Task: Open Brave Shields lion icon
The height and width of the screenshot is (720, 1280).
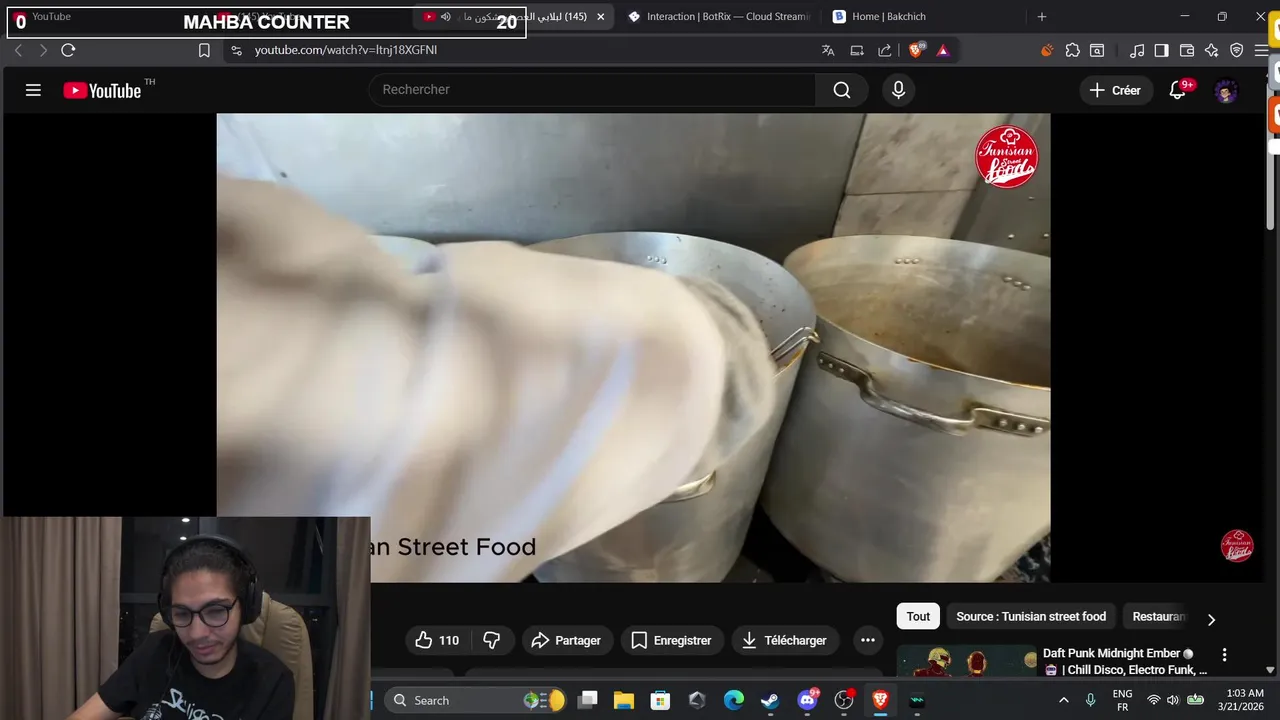Action: [x=916, y=50]
